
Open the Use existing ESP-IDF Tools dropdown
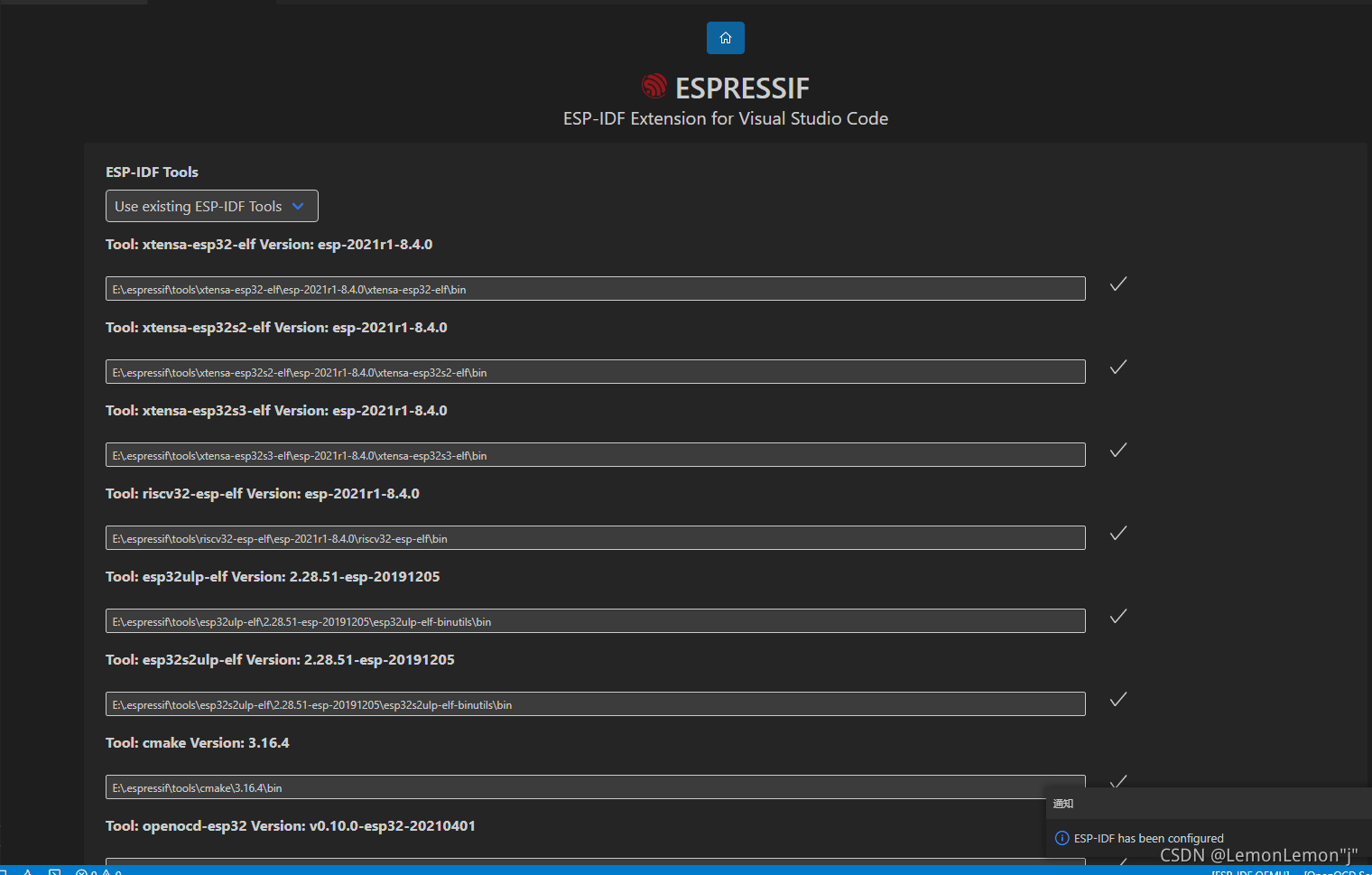pos(212,206)
